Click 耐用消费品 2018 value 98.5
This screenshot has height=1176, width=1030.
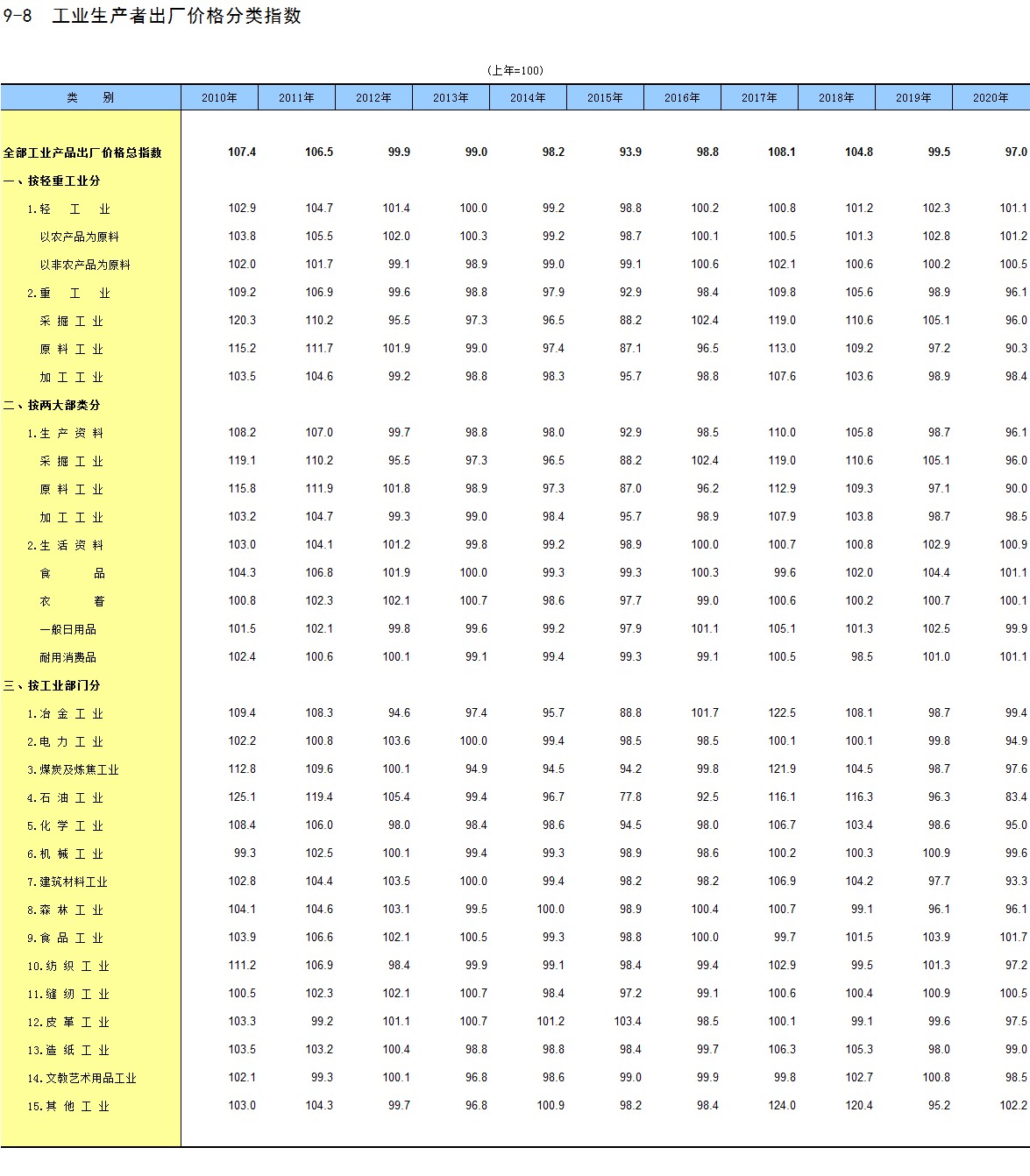[x=862, y=657]
